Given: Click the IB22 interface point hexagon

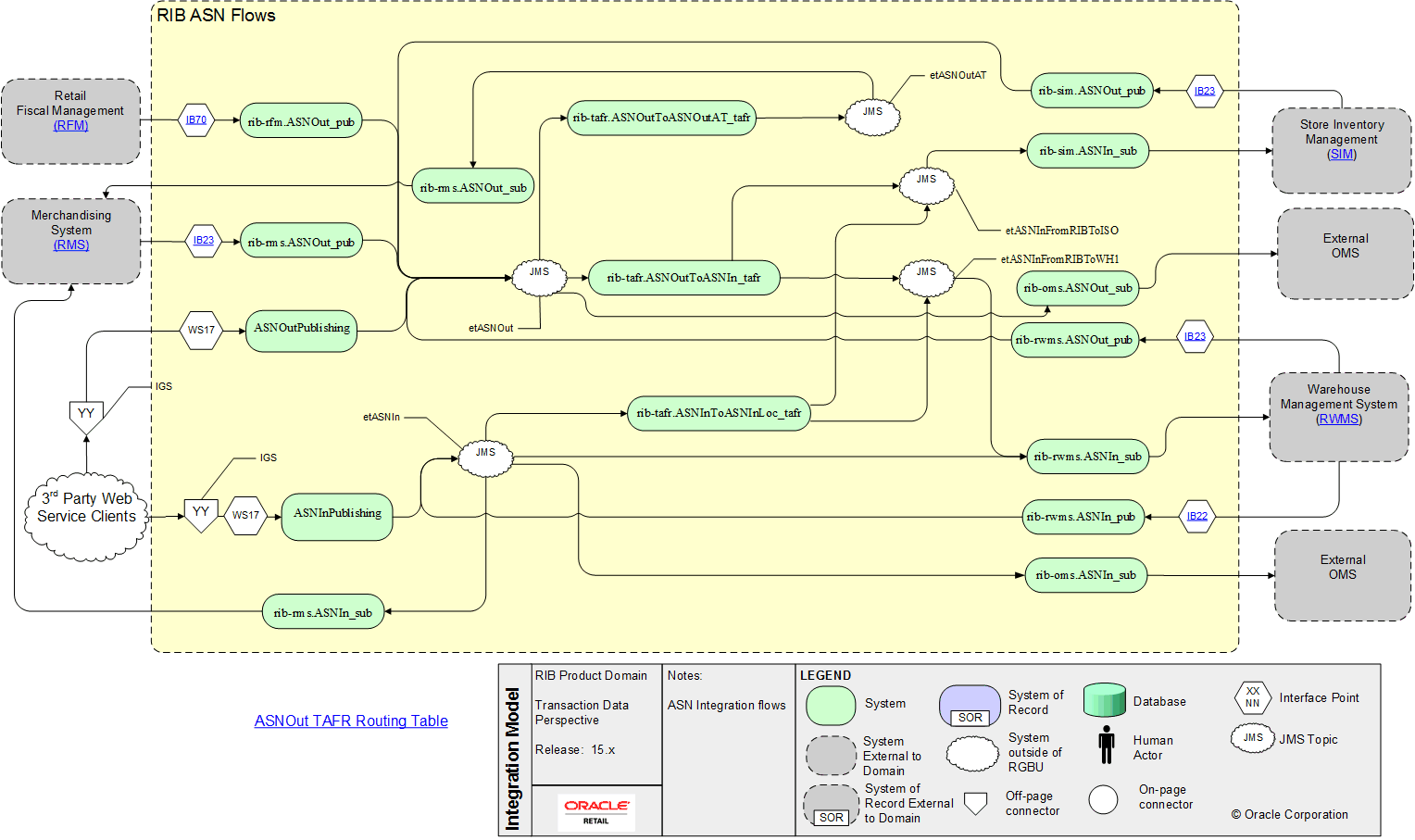Looking at the screenshot, I should click(1197, 516).
